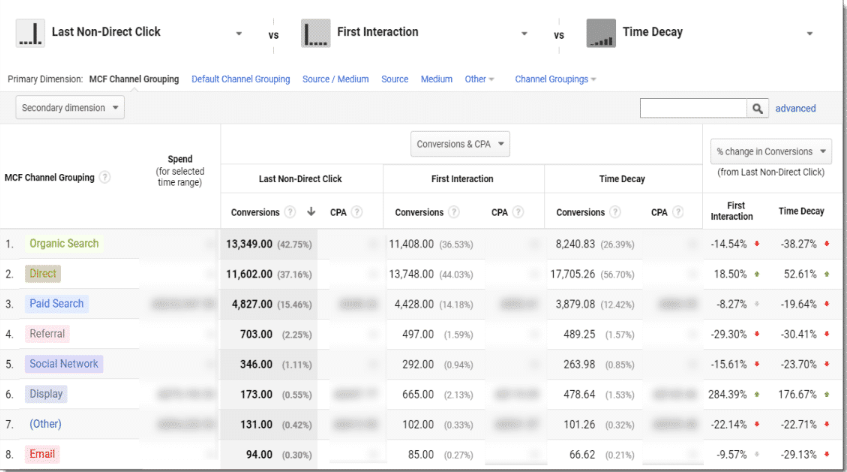Click the First Interaction model icon
The image size is (847, 472).
[316, 33]
